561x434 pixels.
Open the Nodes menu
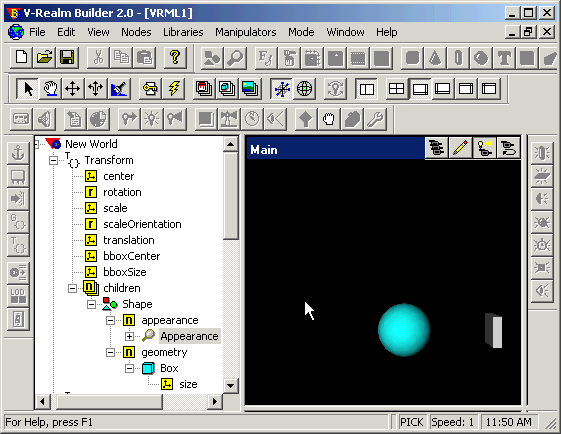[x=136, y=32]
